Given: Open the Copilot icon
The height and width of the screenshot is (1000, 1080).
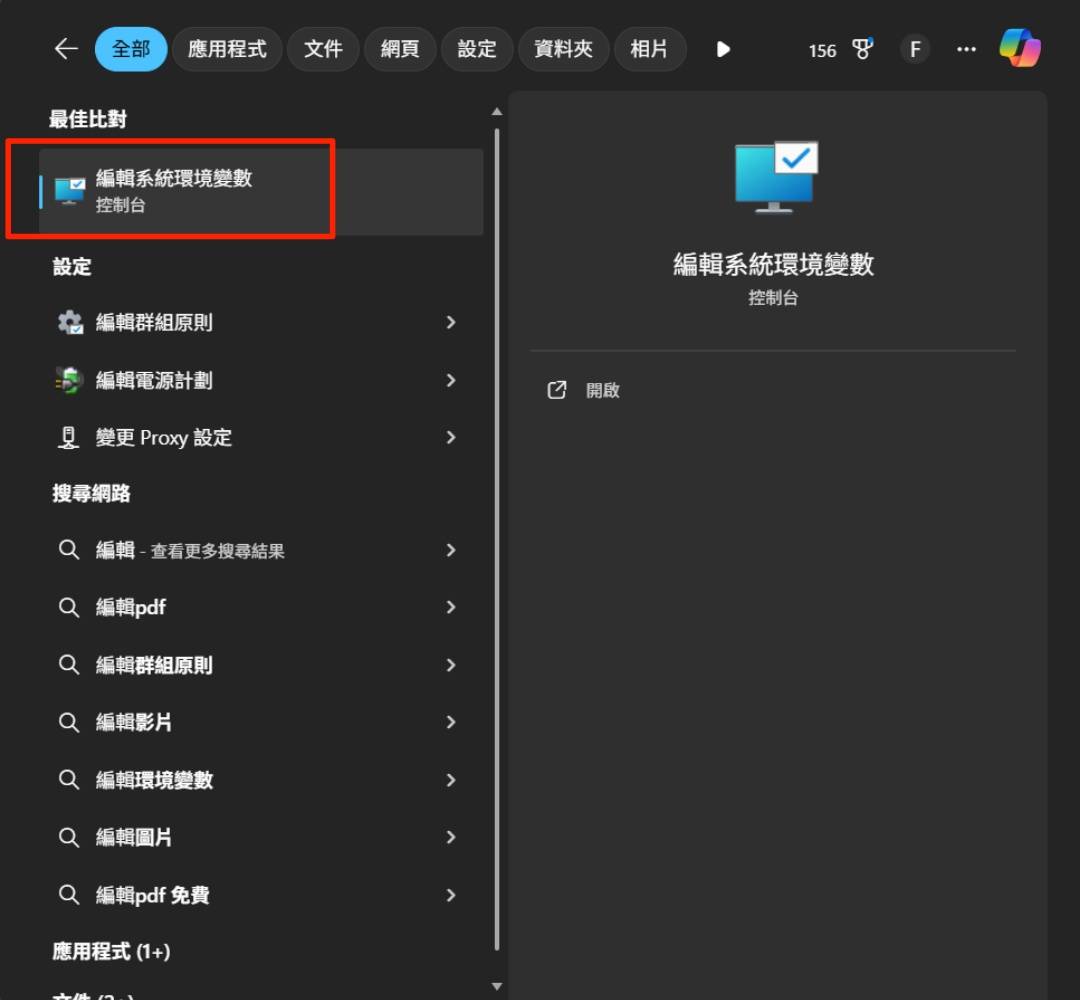Looking at the screenshot, I should (1020, 49).
